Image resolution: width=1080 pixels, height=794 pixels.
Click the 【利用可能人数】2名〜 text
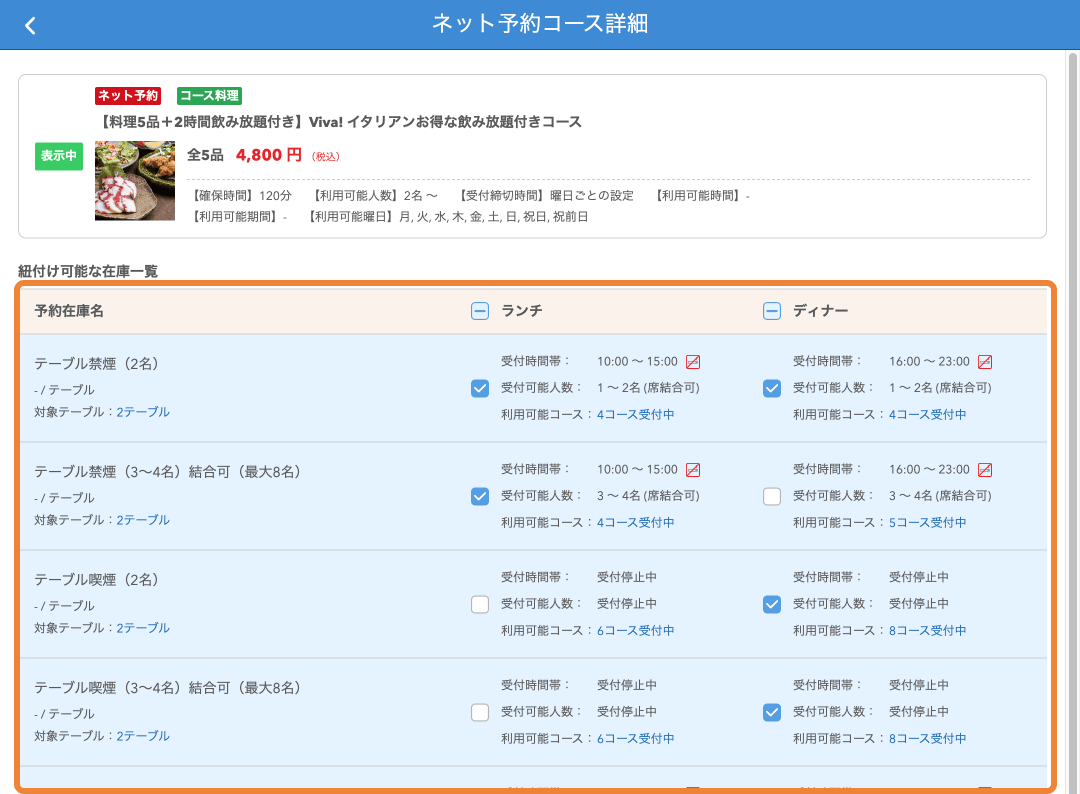(x=375, y=196)
